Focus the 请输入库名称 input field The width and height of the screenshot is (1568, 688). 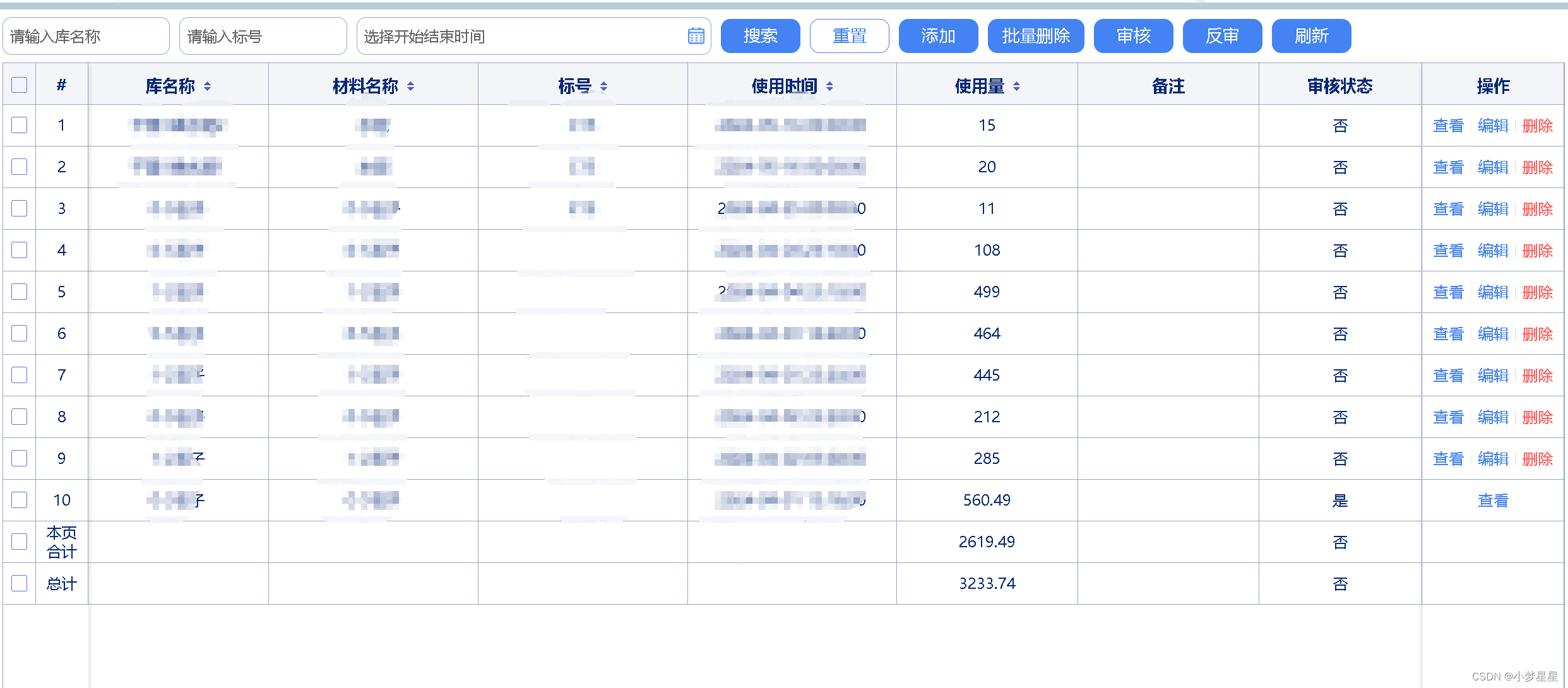(86, 36)
